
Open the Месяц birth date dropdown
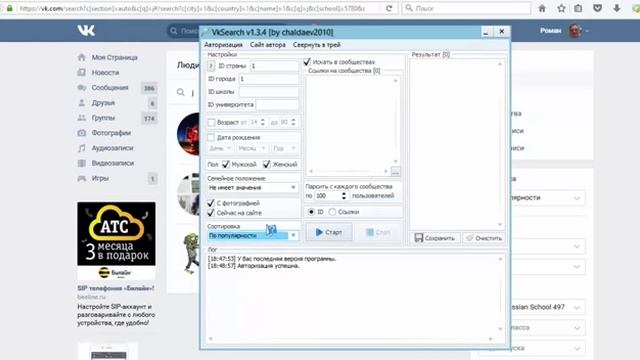(x=252, y=149)
